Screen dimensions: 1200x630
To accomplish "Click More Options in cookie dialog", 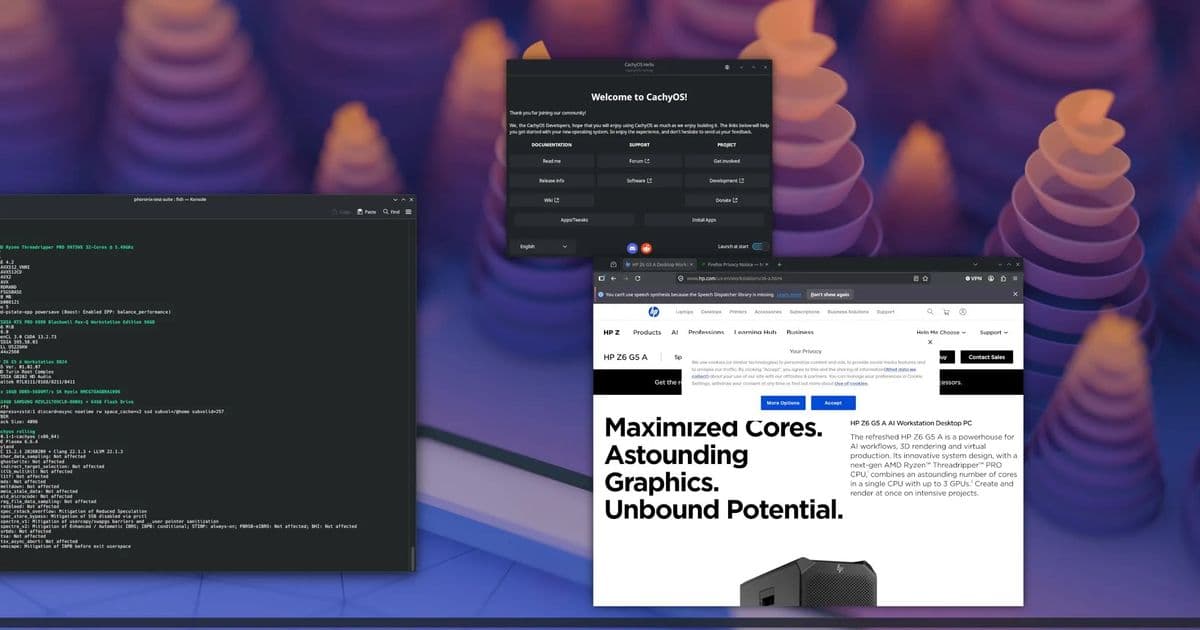I will [783, 402].
